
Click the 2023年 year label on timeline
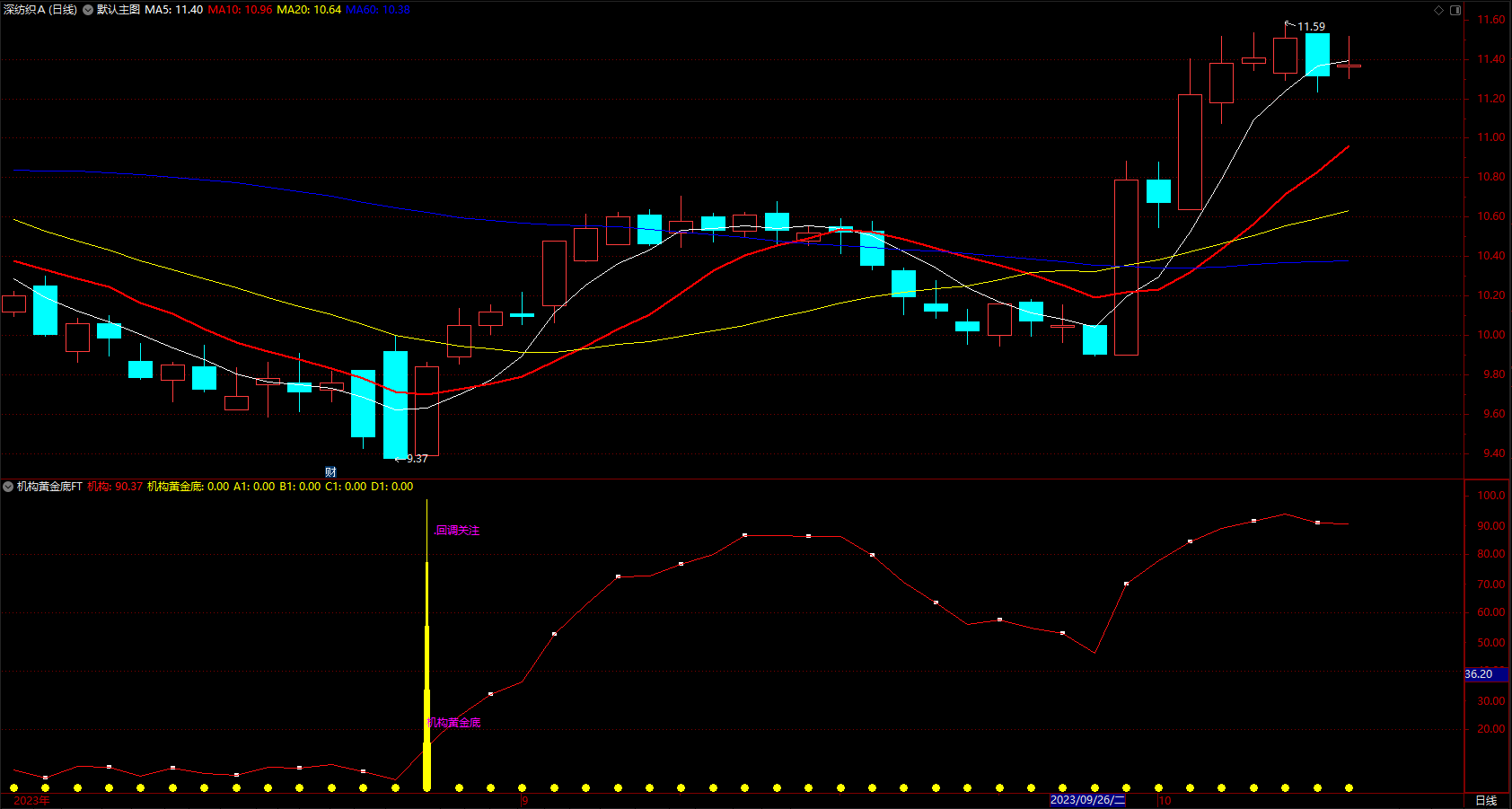[31, 800]
